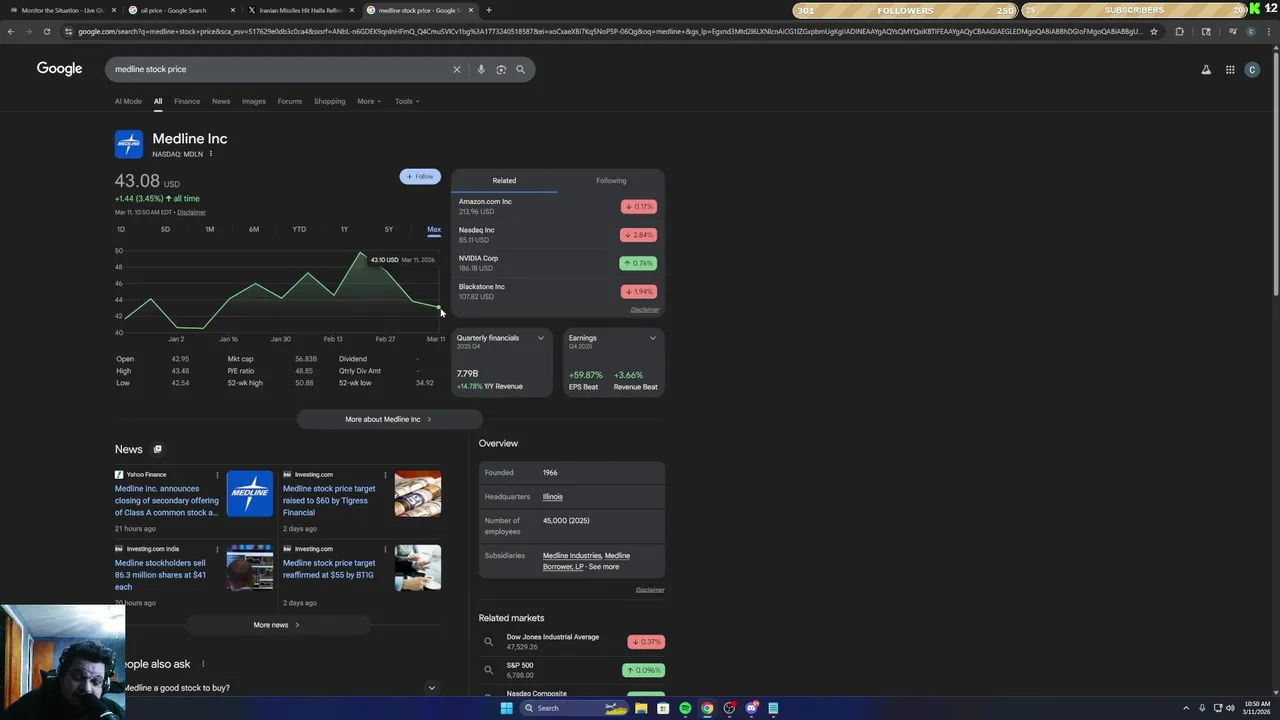Open 'Medline stockholders sell 86.3 million shares' article
This screenshot has height=720, width=1280.
point(160,575)
